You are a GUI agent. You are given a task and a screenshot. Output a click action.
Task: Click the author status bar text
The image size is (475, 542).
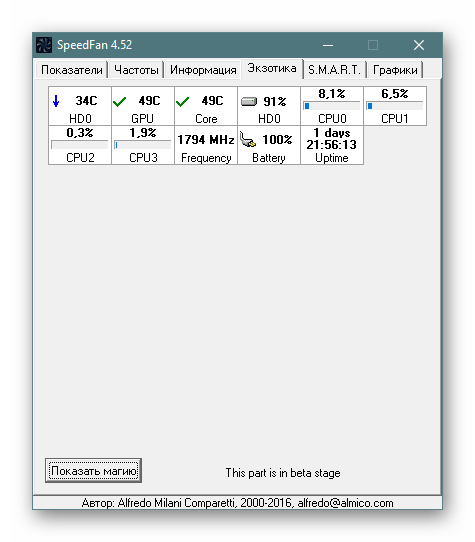[x=238, y=503]
